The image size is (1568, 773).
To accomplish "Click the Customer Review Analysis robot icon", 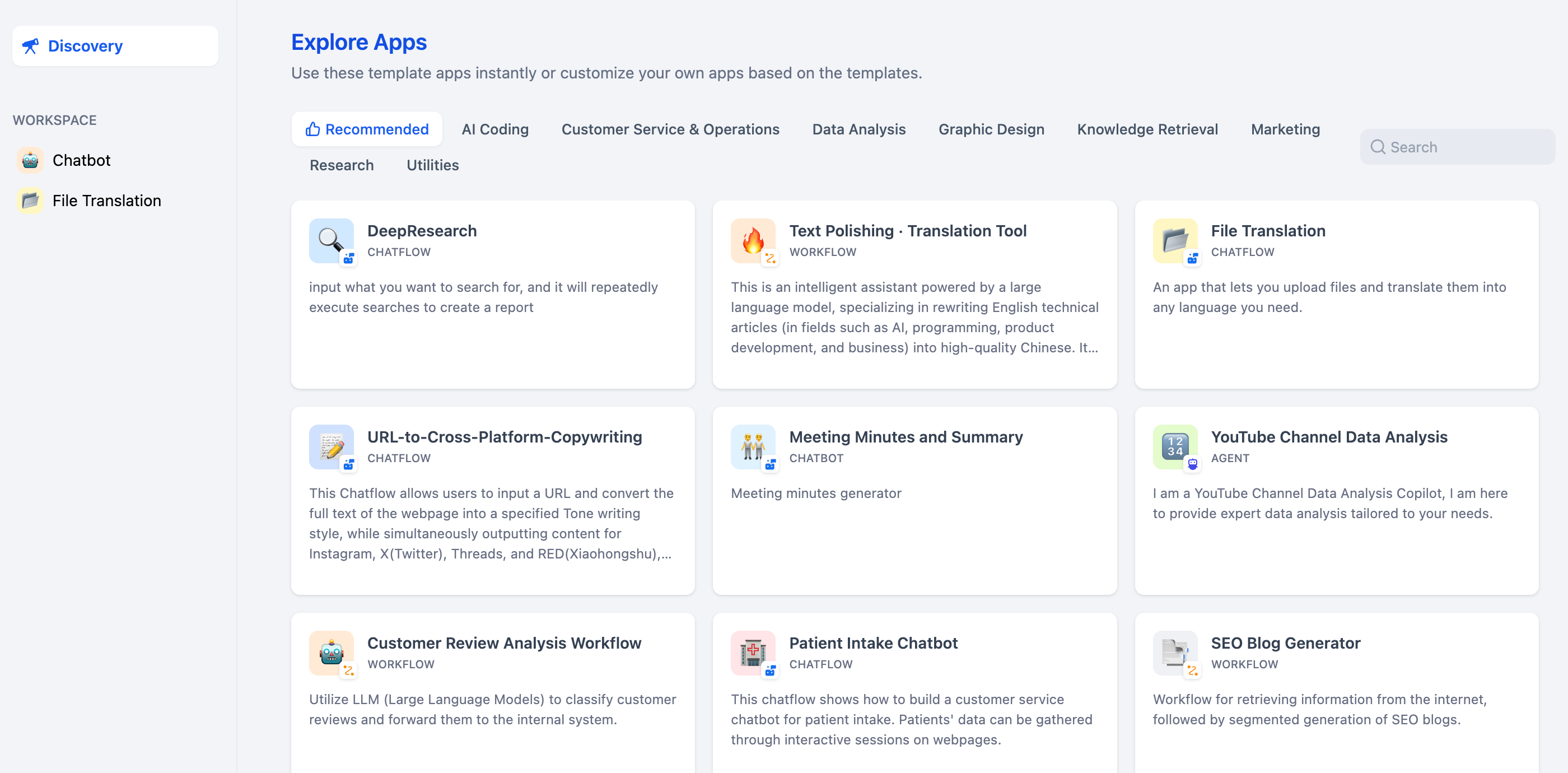I will (331, 653).
